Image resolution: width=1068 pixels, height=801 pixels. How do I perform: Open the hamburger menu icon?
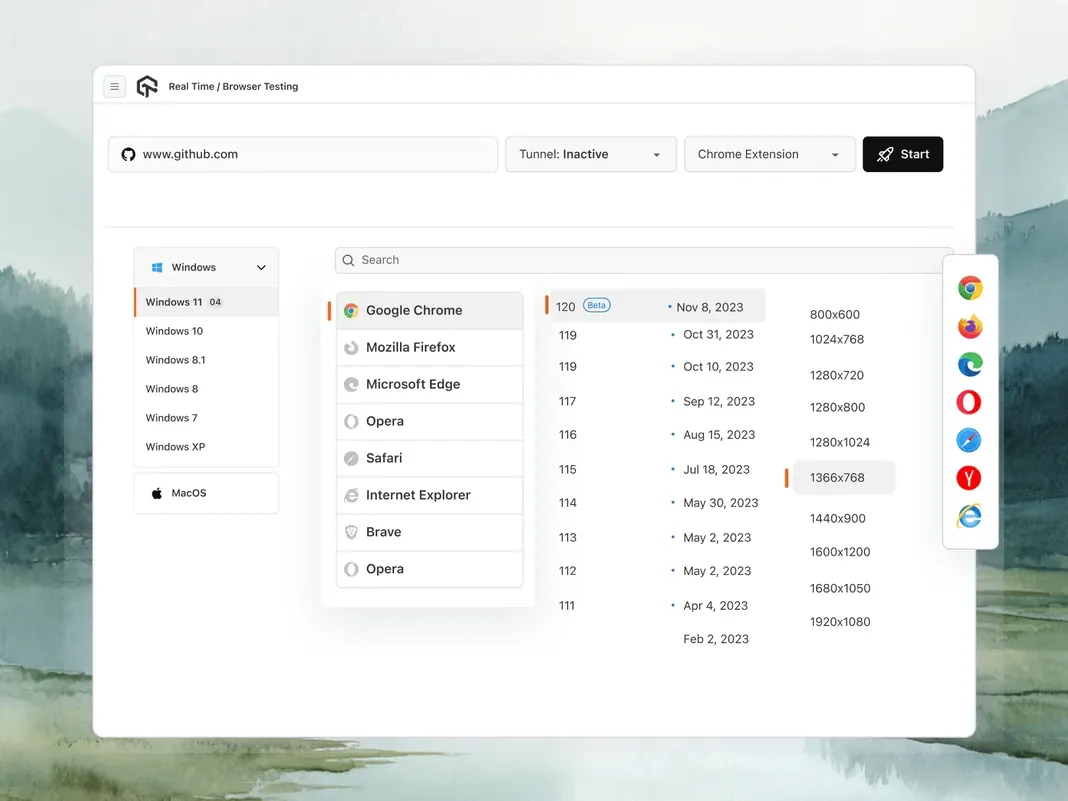click(x=114, y=87)
